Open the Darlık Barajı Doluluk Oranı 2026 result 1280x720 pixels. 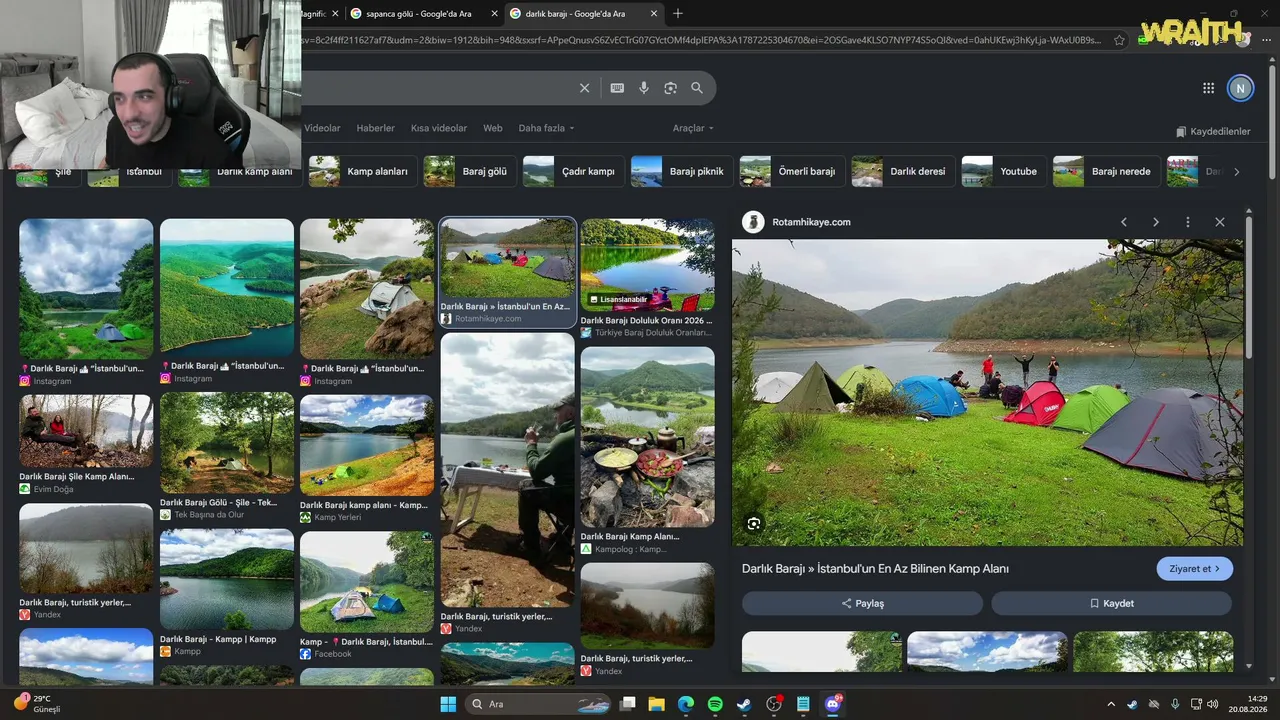647,277
